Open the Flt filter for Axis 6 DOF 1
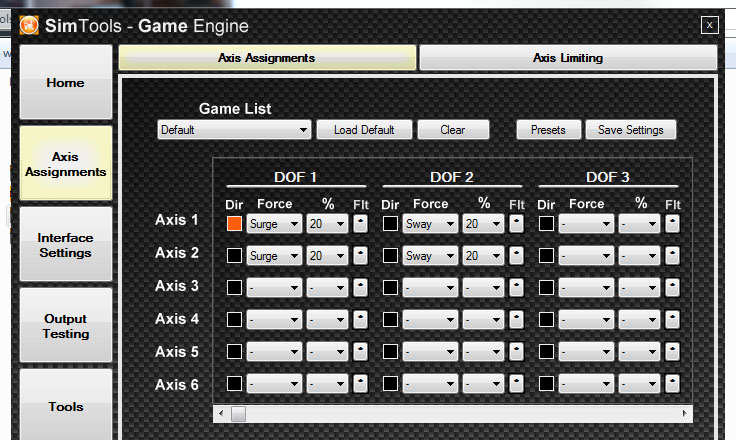736x440 pixels. [360, 384]
